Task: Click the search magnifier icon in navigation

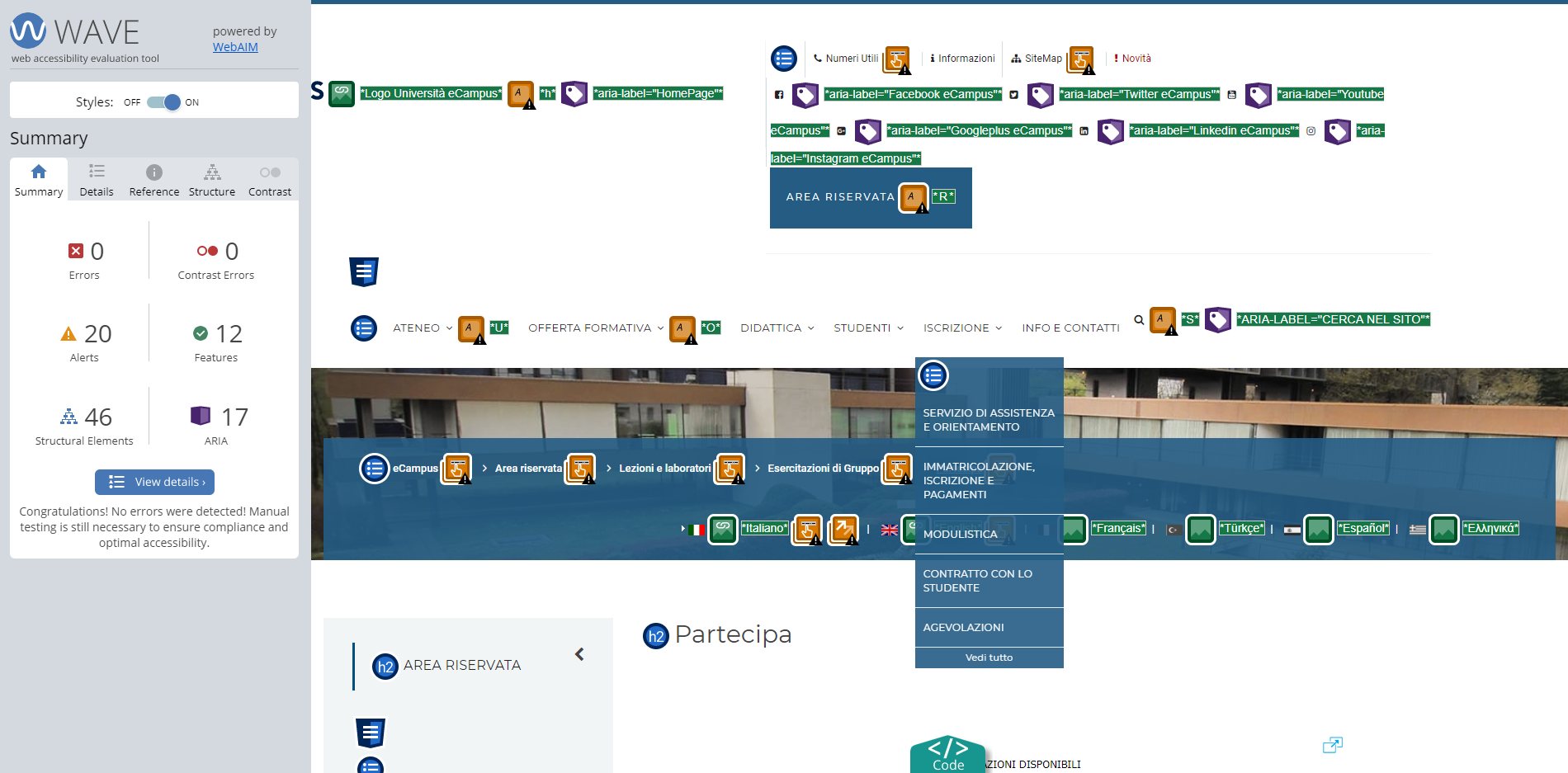Action: (x=1139, y=320)
